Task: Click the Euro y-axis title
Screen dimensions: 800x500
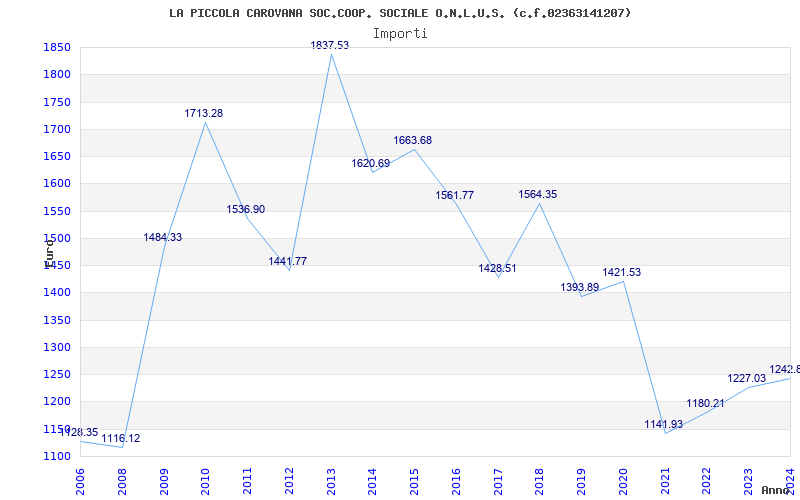Action: point(49,253)
